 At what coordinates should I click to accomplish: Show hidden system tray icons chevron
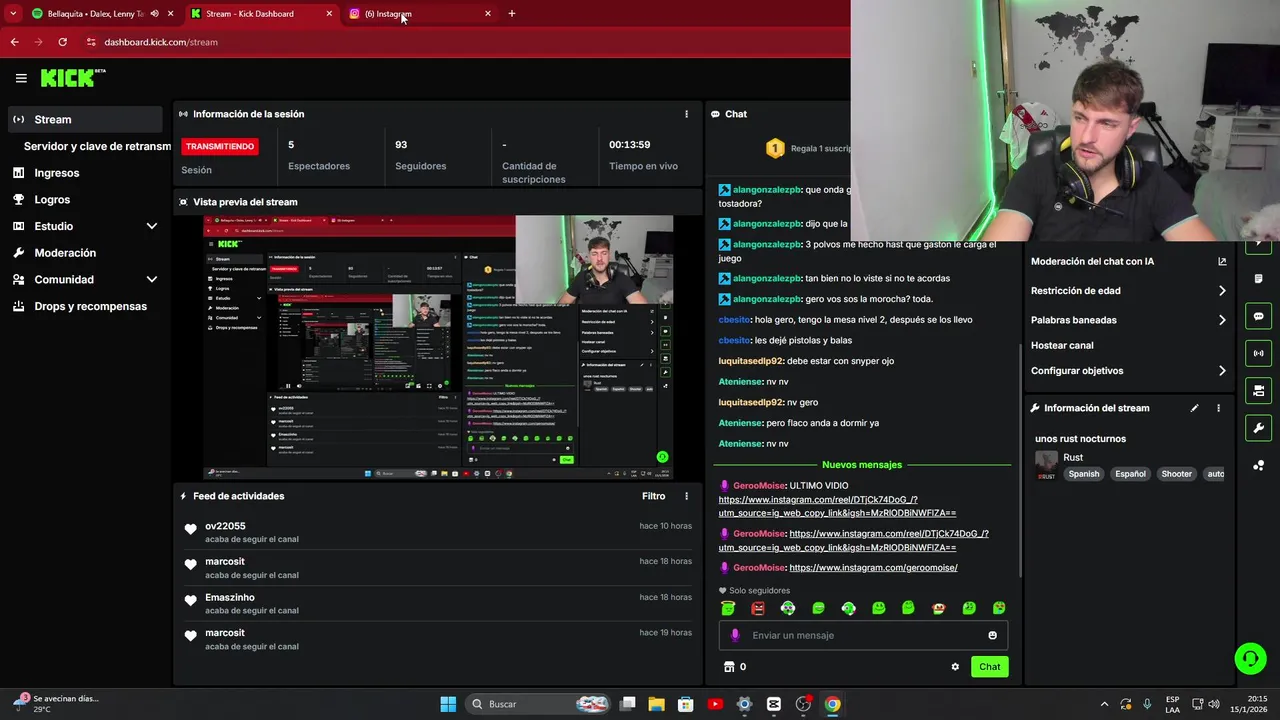(x=1104, y=704)
